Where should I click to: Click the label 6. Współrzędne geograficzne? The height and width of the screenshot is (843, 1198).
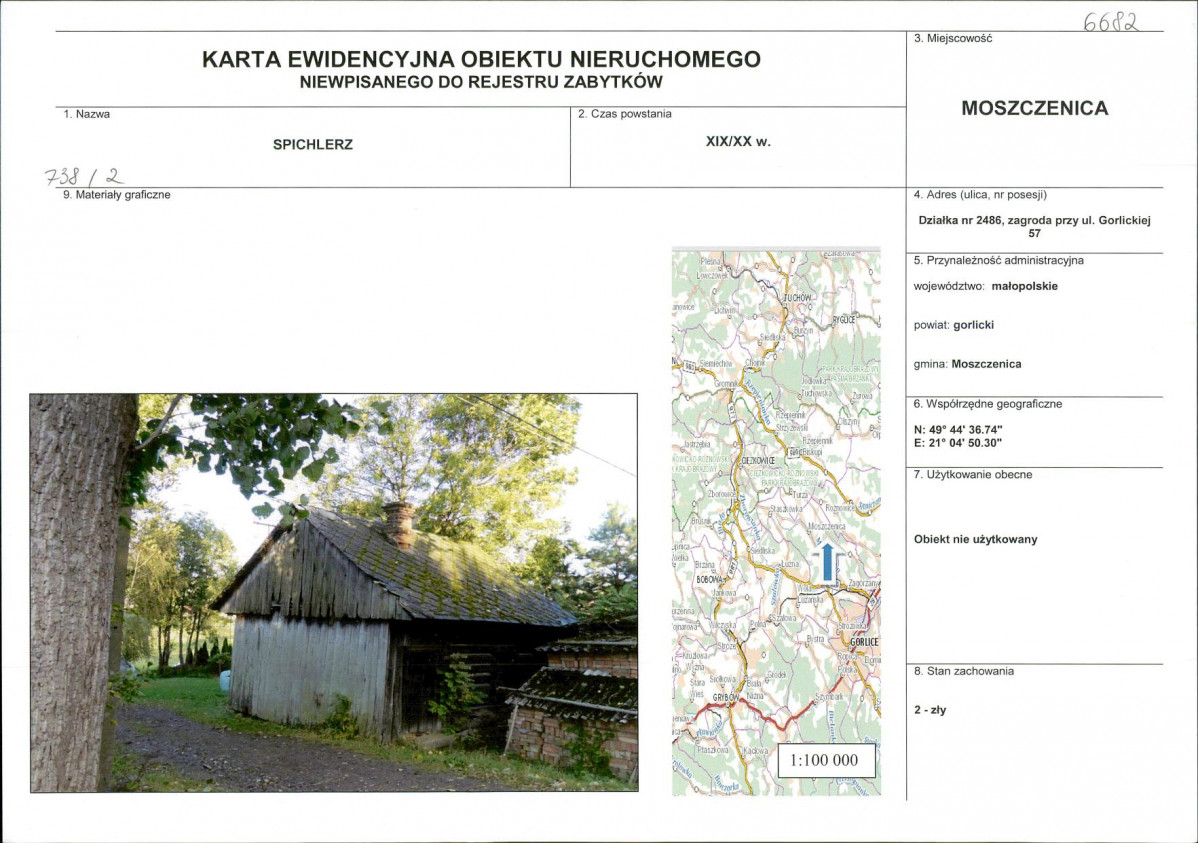tap(988, 404)
